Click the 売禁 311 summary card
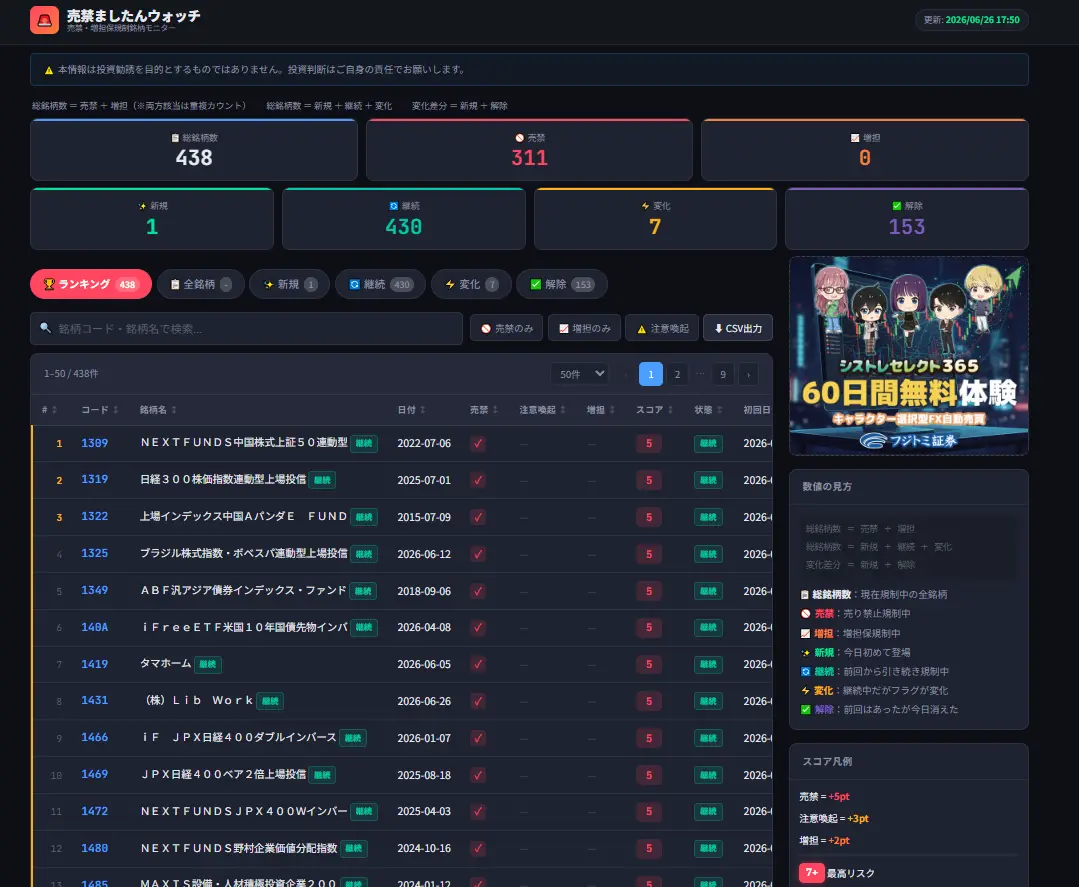The width and height of the screenshot is (1079, 887). coord(529,150)
